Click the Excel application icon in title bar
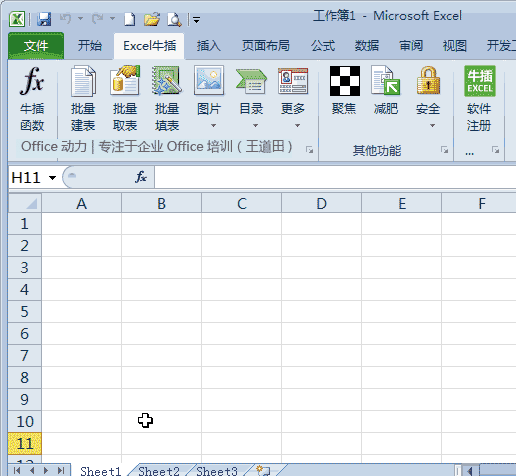 pos(17,19)
